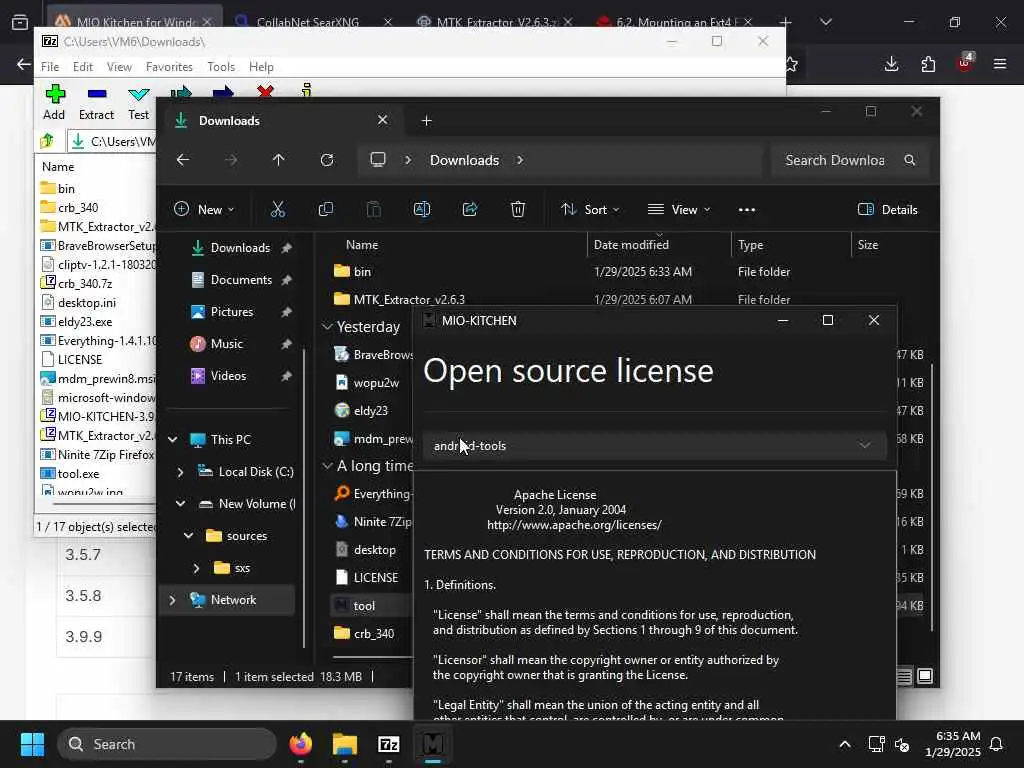Screen dimensions: 1024x768
Task: Expand the Network tree node
Action: pyautogui.click(x=172, y=600)
